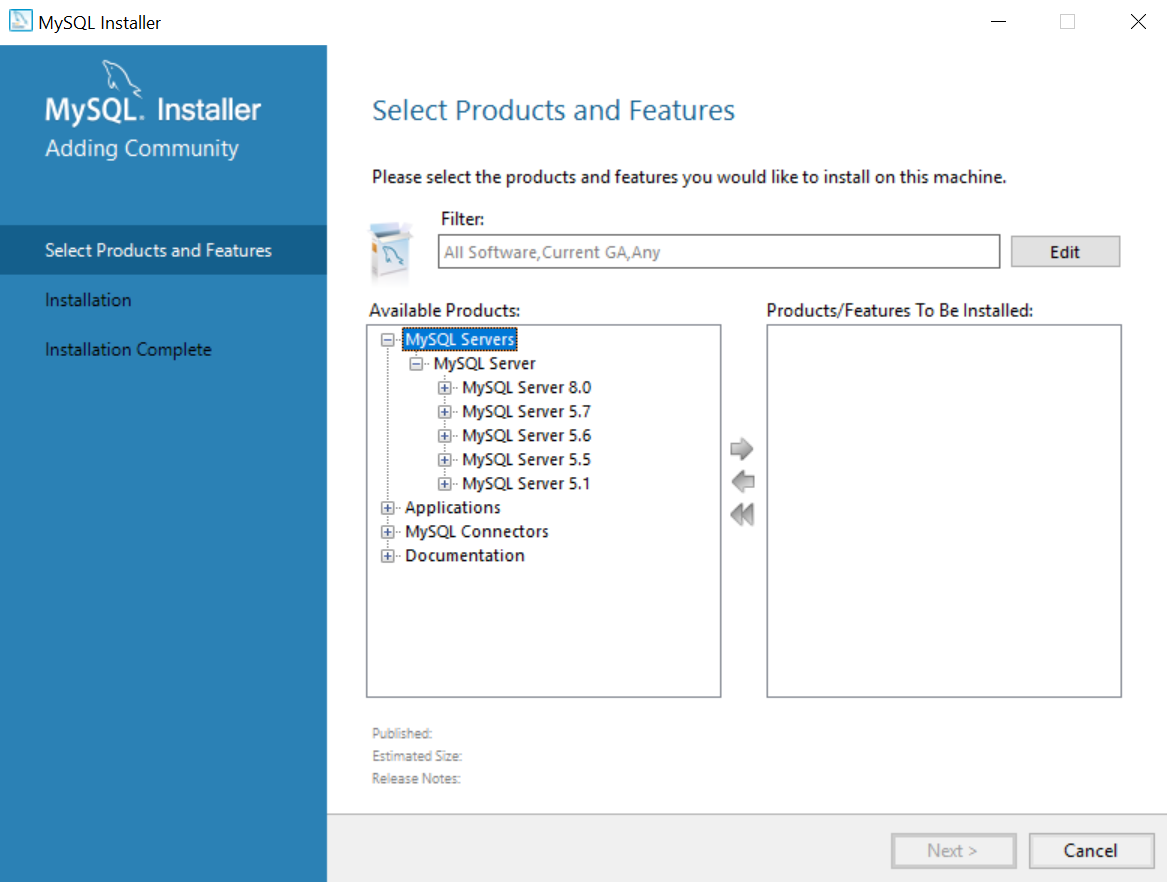Click the Published: label
Image resolution: width=1167 pixels, height=882 pixels.
[x=402, y=733]
